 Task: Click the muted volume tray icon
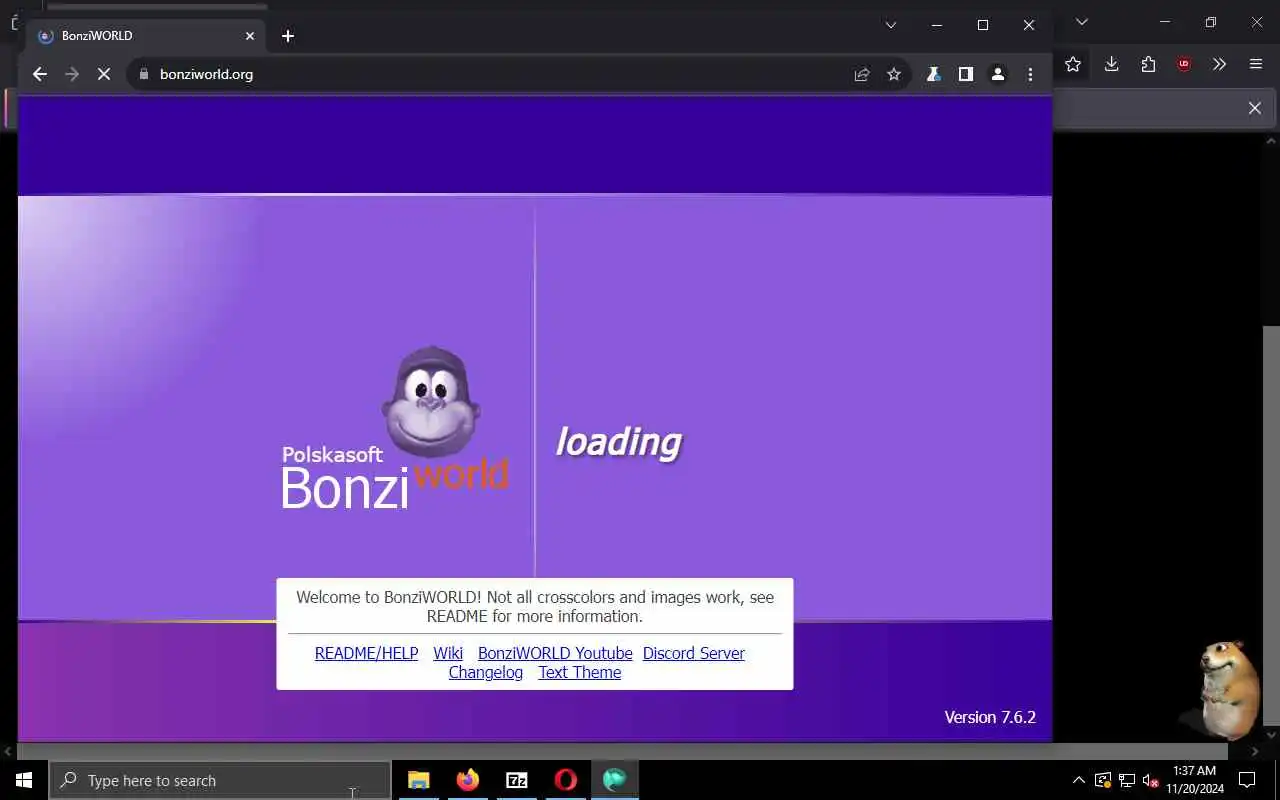click(x=1151, y=780)
